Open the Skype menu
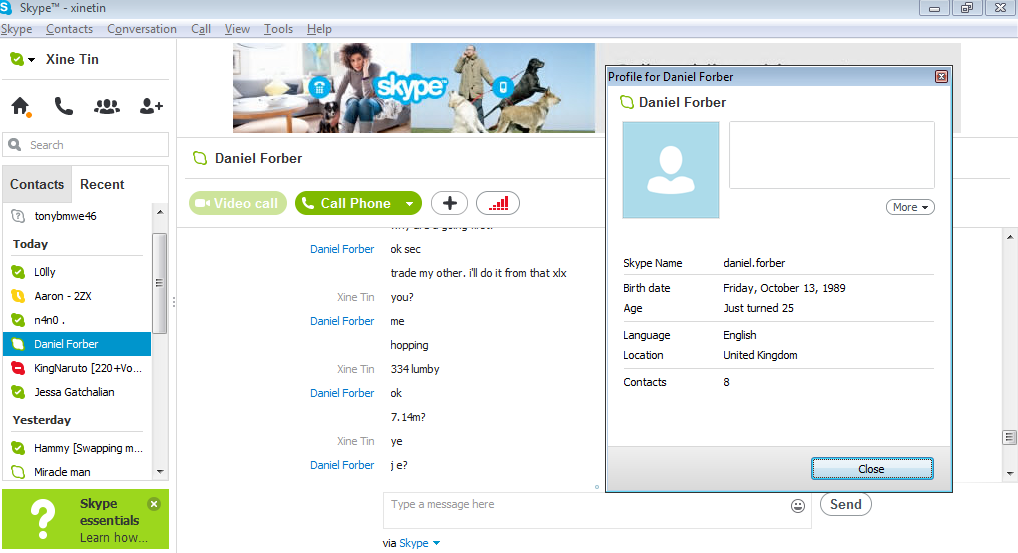The image size is (1018, 553). tap(16, 29)
